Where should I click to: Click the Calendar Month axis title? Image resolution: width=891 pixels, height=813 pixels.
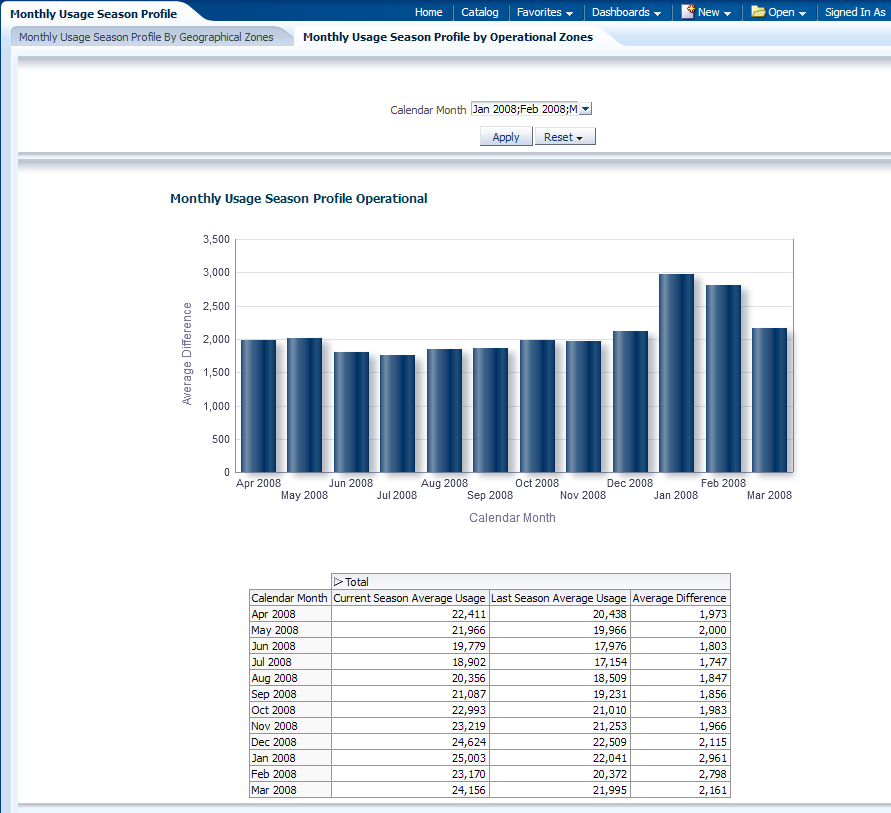coord(512,518)
